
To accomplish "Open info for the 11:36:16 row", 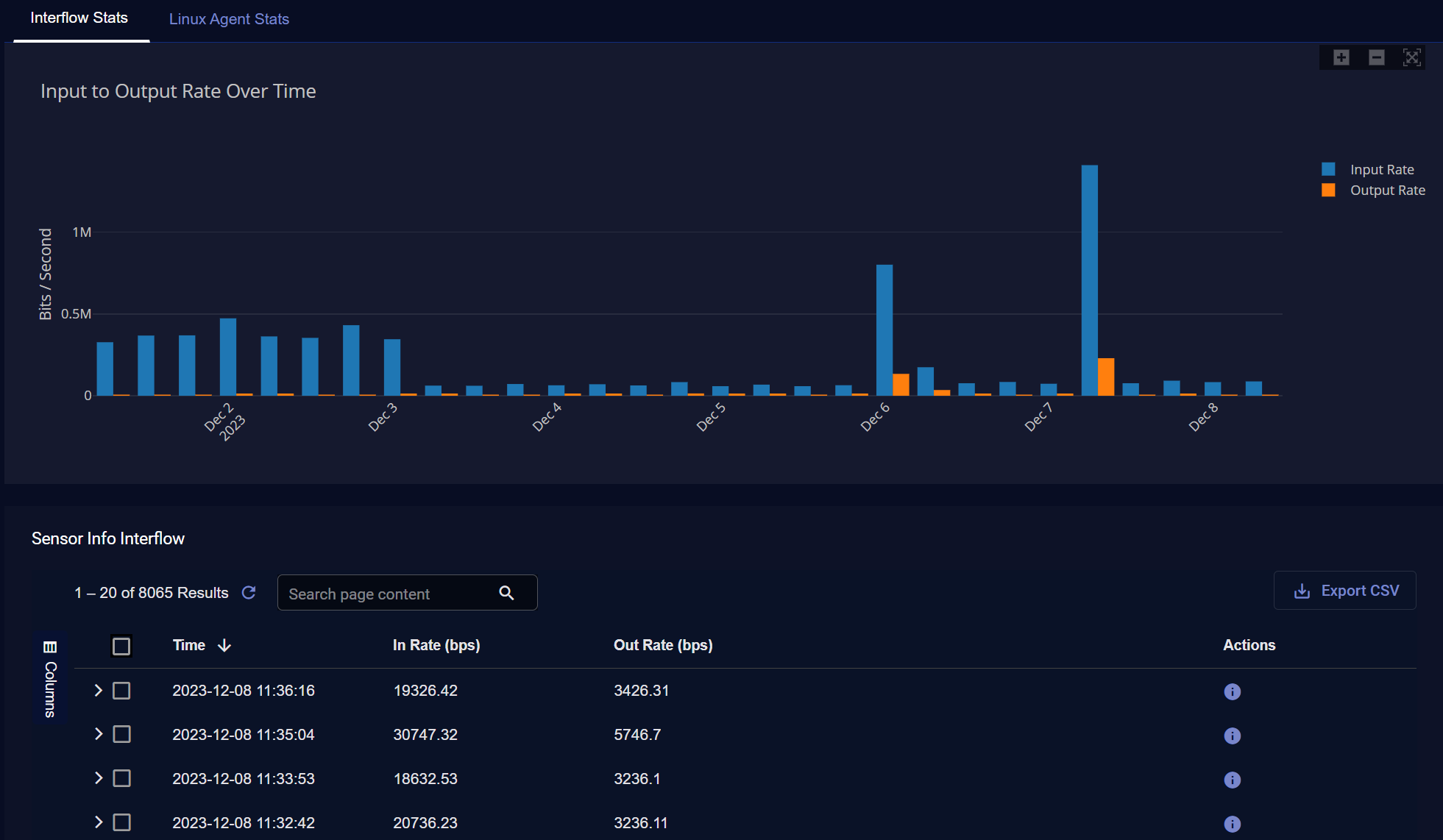I will [x=1232, y=691].
